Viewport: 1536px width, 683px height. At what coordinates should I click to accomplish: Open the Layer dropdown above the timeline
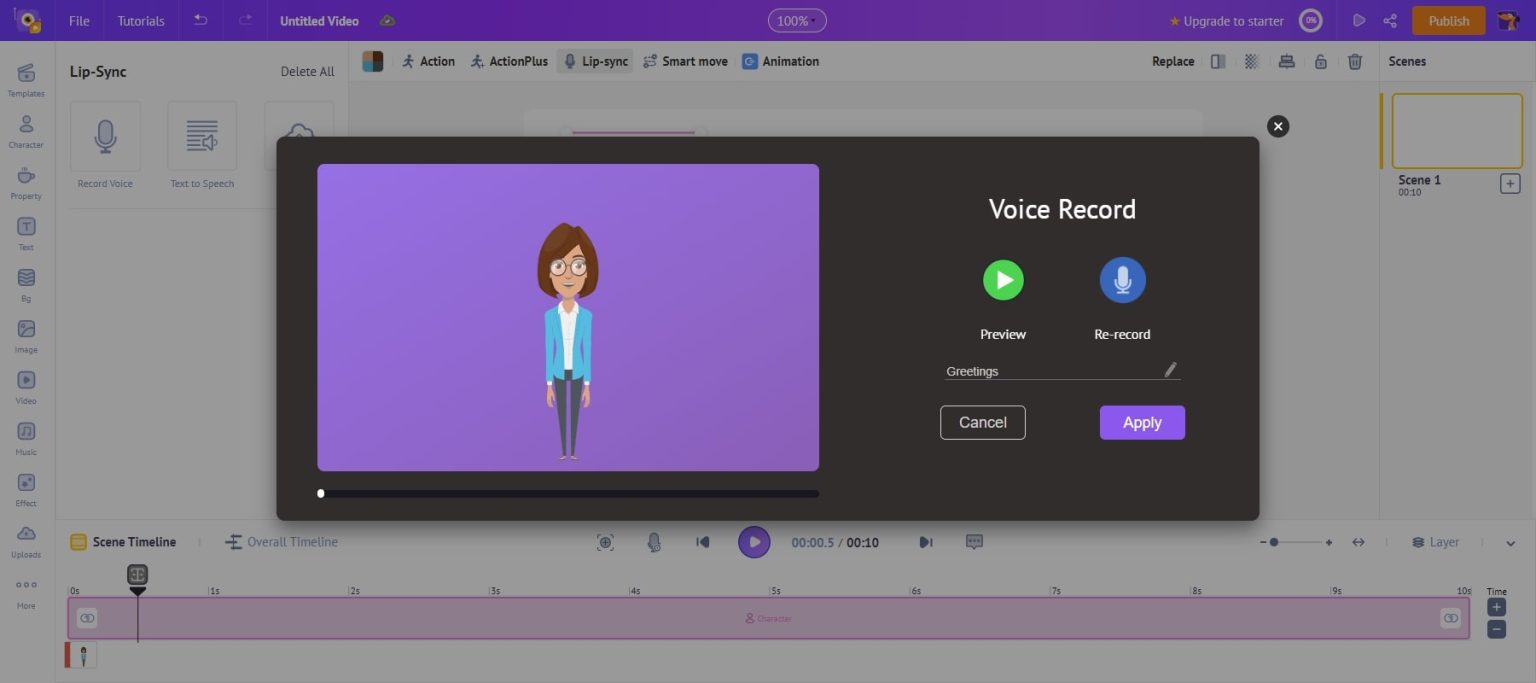1436,542
